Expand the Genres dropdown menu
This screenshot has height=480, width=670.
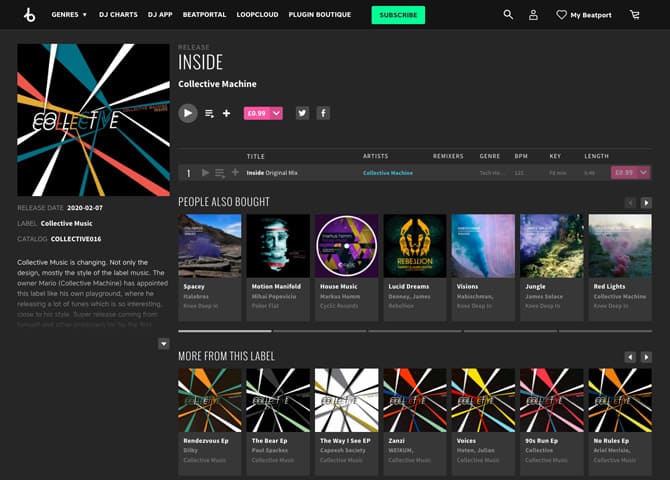[x=68, y=15]
